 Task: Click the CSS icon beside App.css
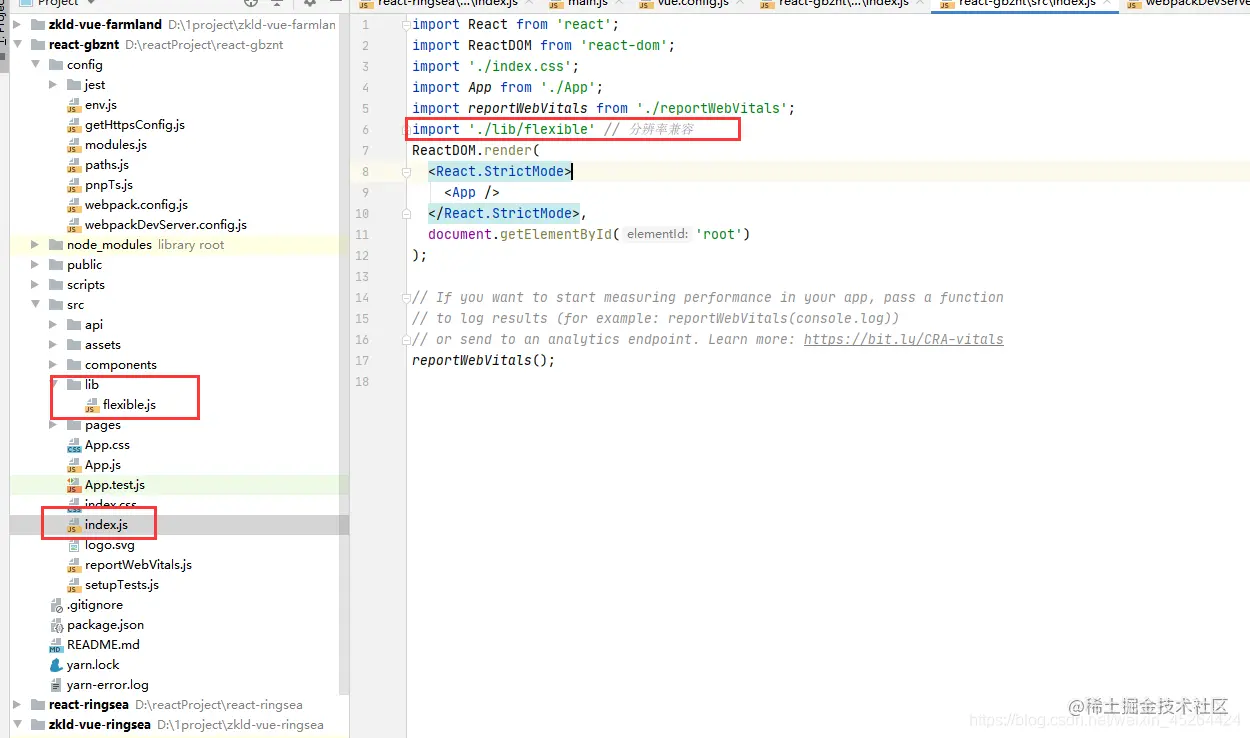pos(74,445)
